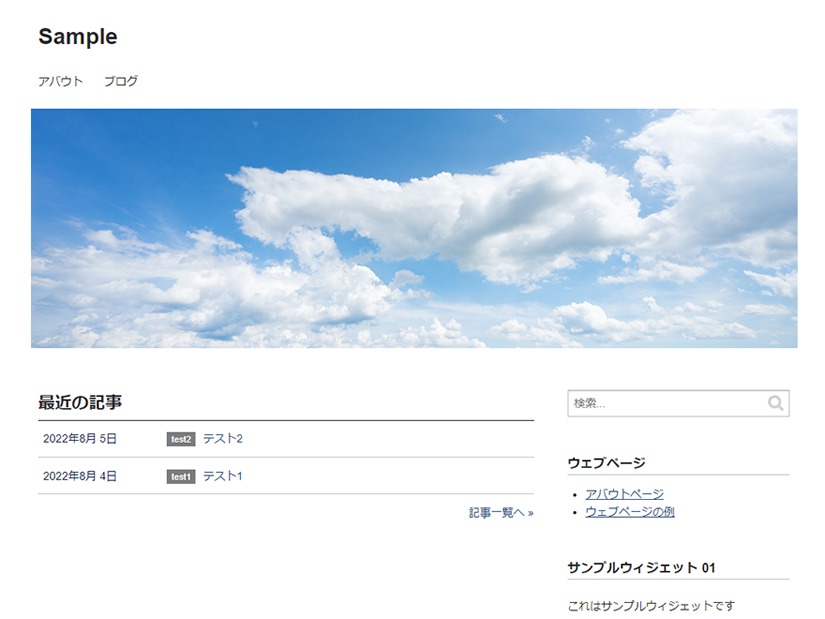This screenshot has width=825, height=619.
Task: Open the テスト2 article link
Action: 223,438
